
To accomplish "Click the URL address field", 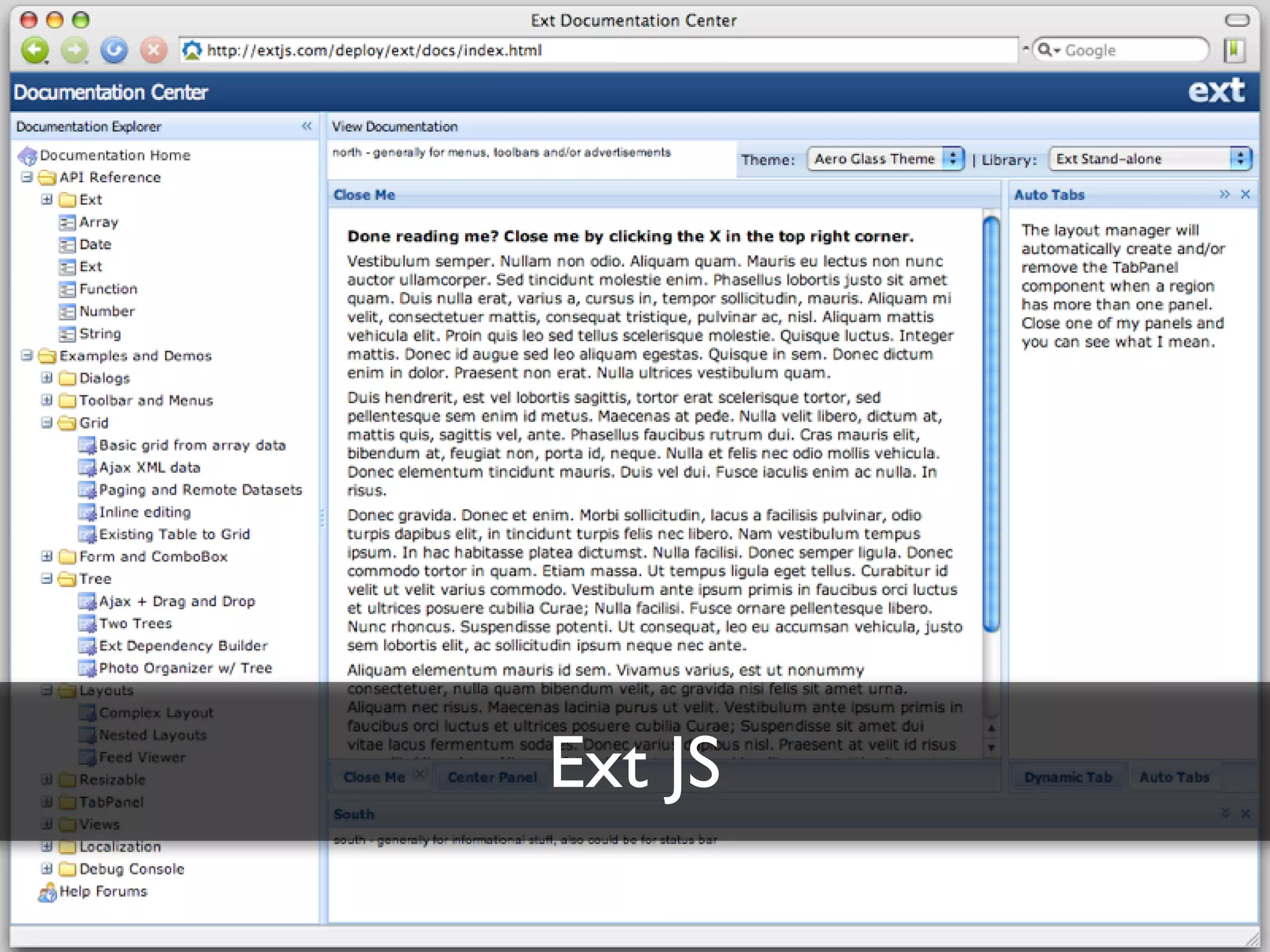I will click(599, 50).
